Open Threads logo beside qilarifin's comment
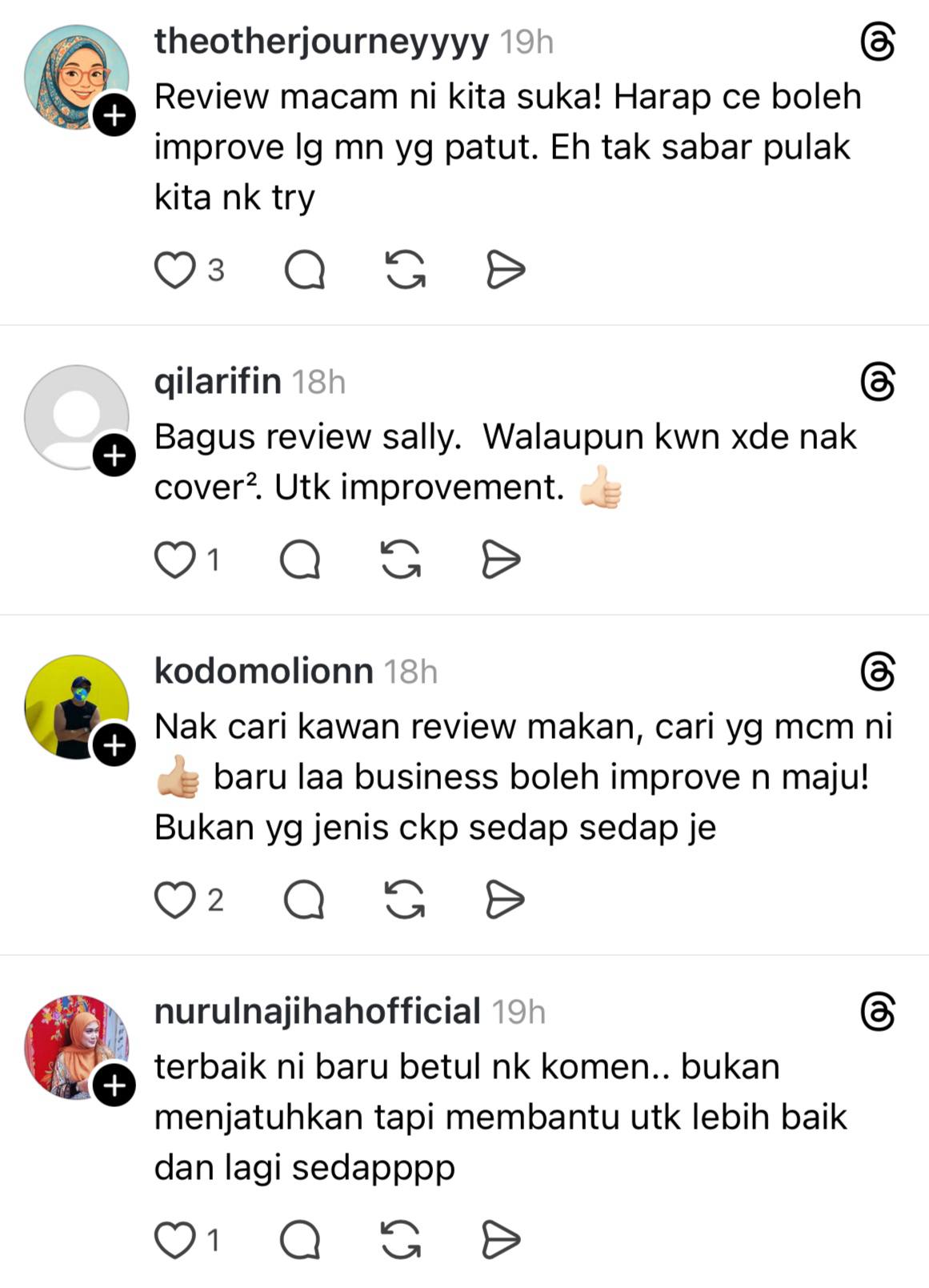929x1288 pixels. 878,381
